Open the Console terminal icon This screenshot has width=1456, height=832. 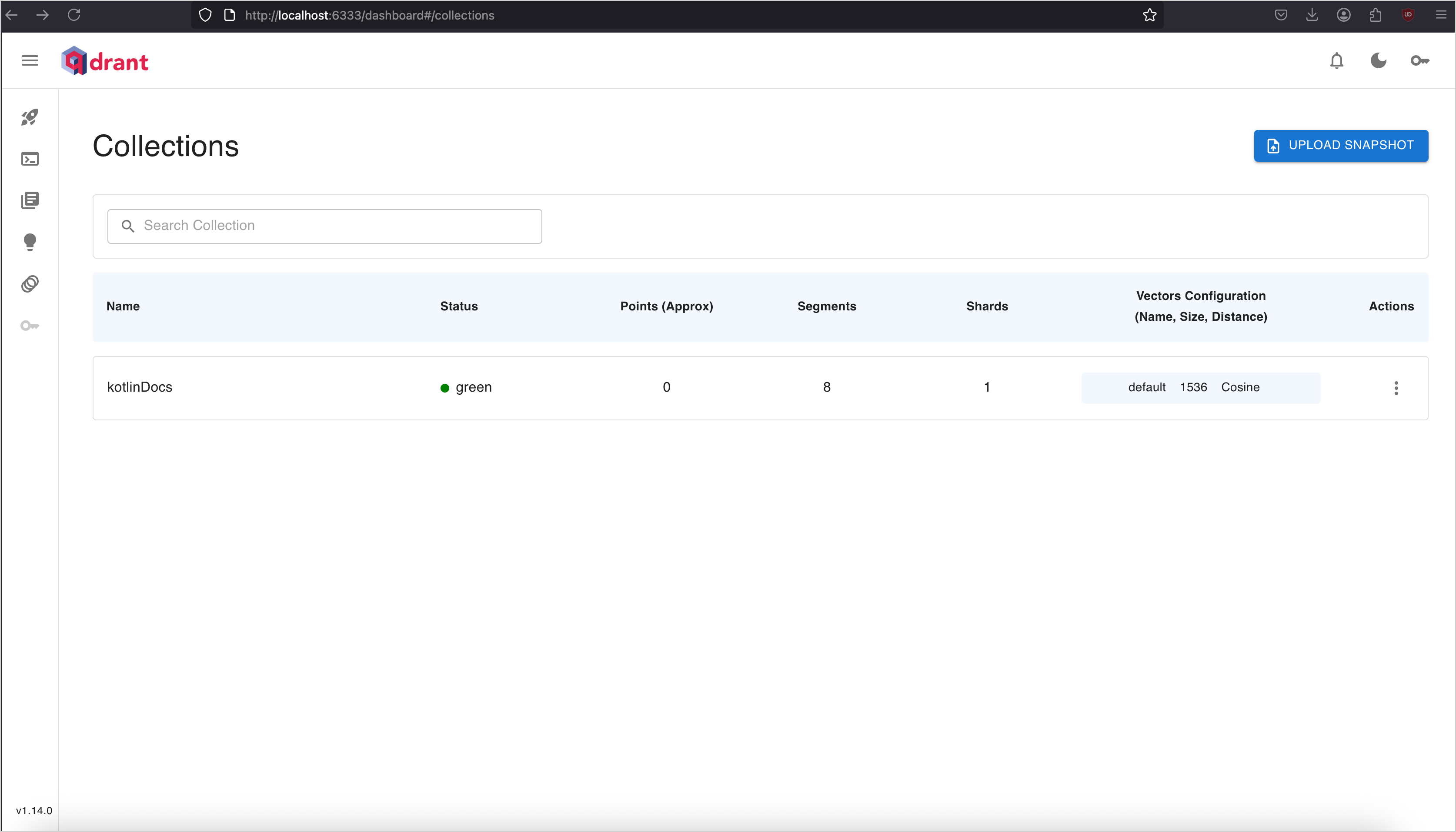[30, 159]
